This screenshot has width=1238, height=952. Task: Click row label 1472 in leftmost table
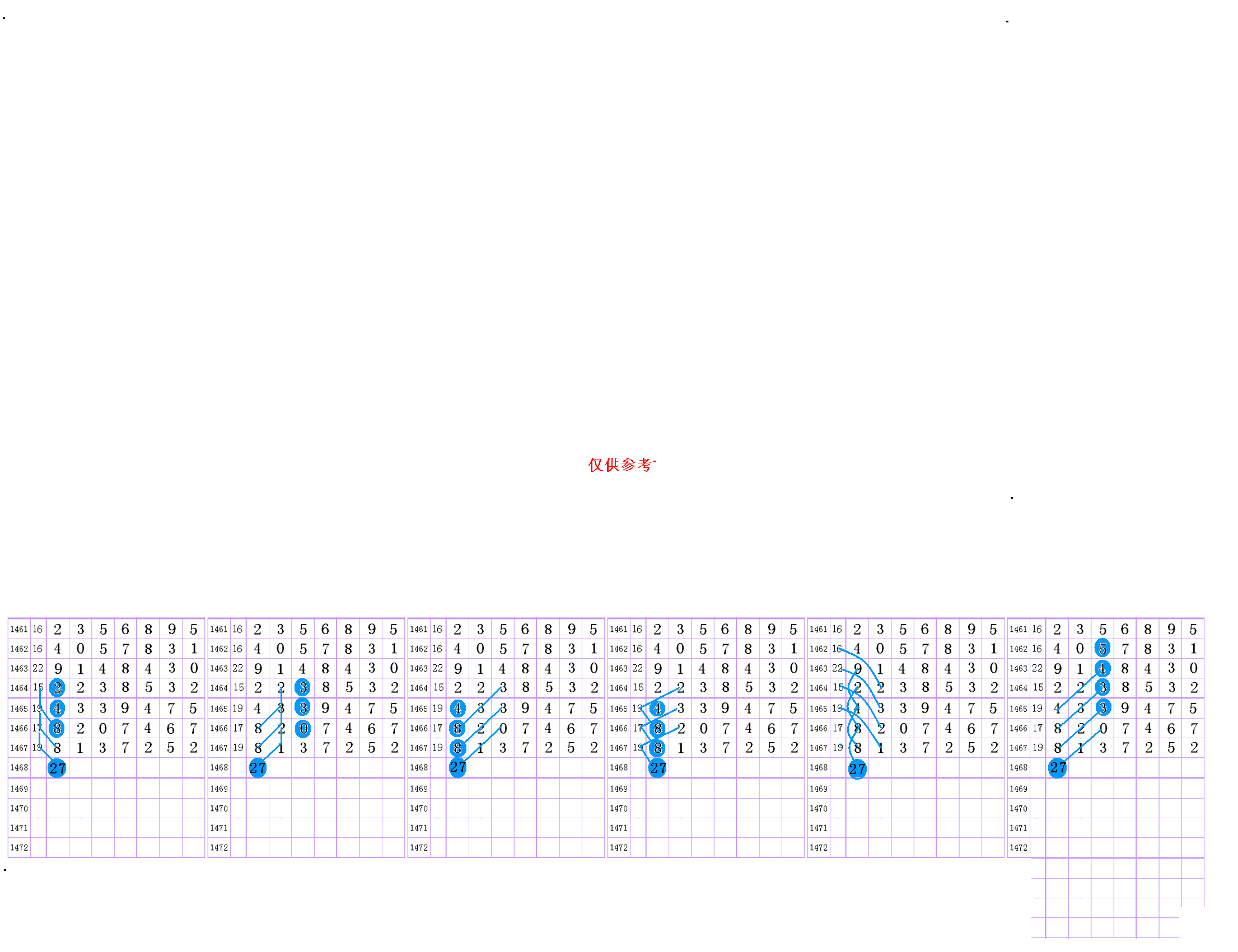pyautogui.click(x=18, y=848)
